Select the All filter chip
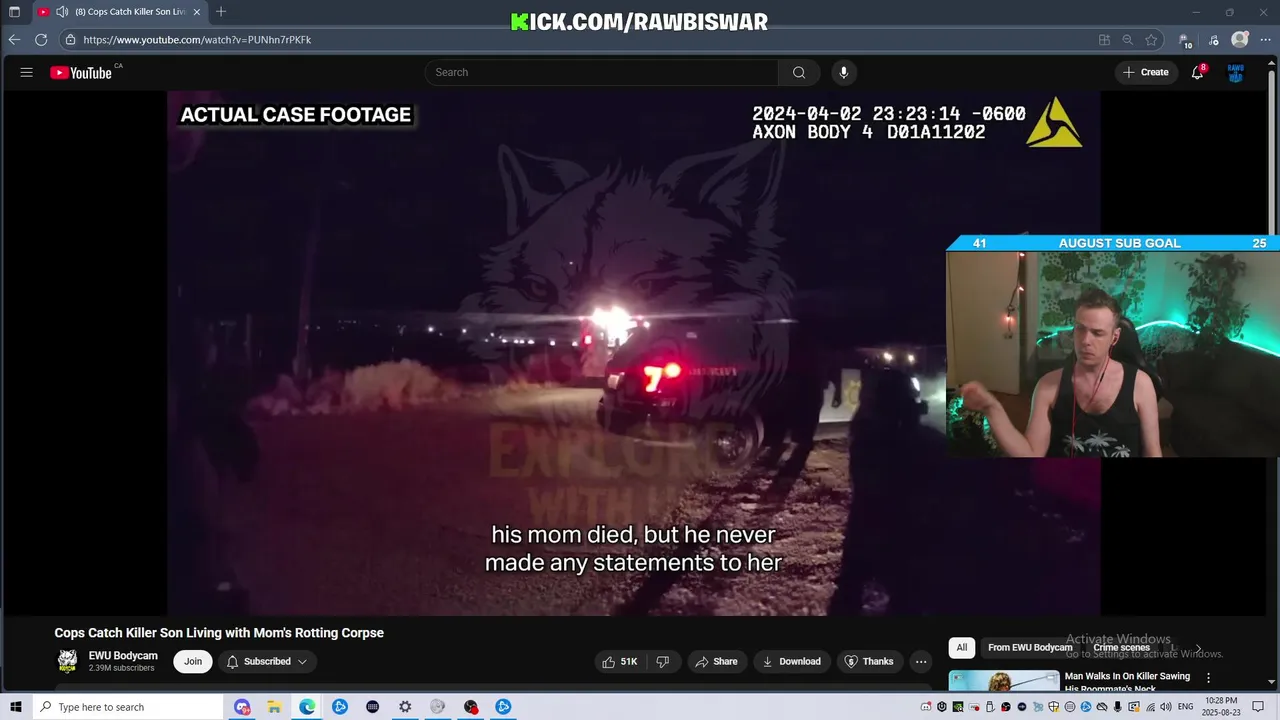Viewport: 1280px width, 720px height. 962,647
